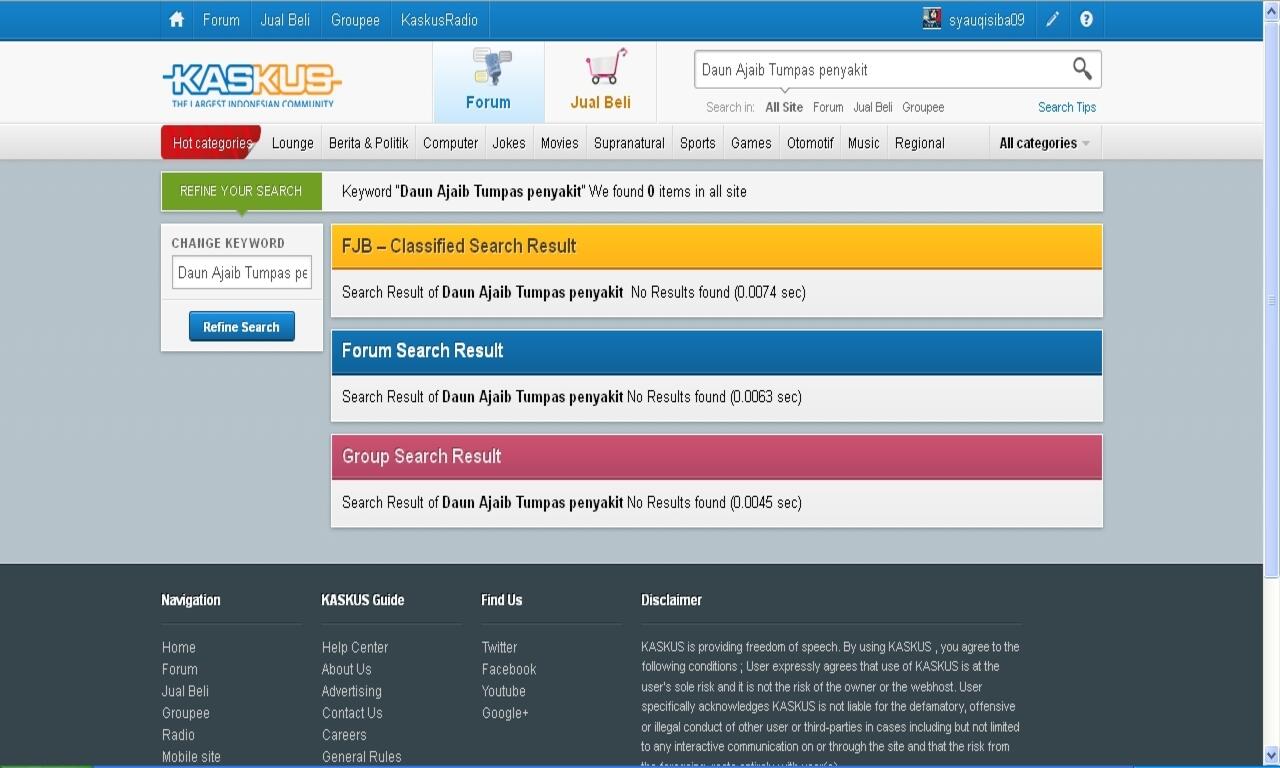Open the Supranatural category
Image resolution: width=1280 pixels, height=768 pixels.
[629, 143]
